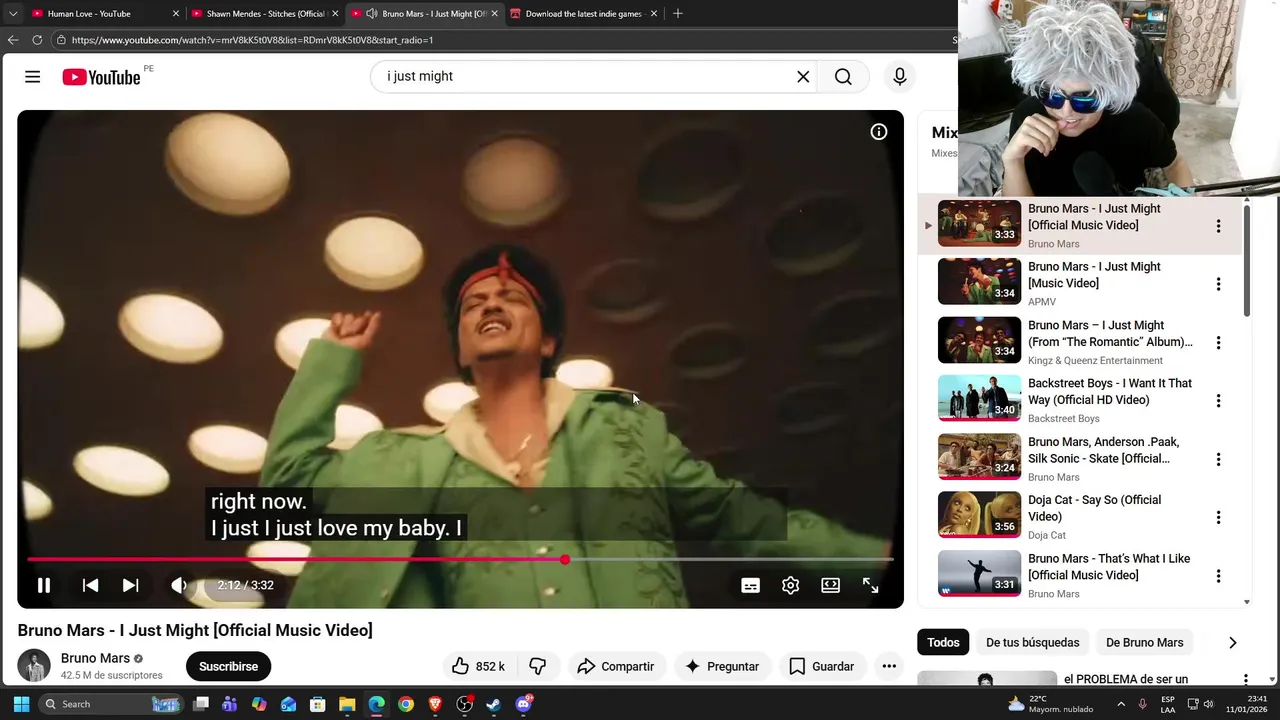Show hidden system tray icons
Screen dimensions: 1280x720
(x=1121, y=704)
